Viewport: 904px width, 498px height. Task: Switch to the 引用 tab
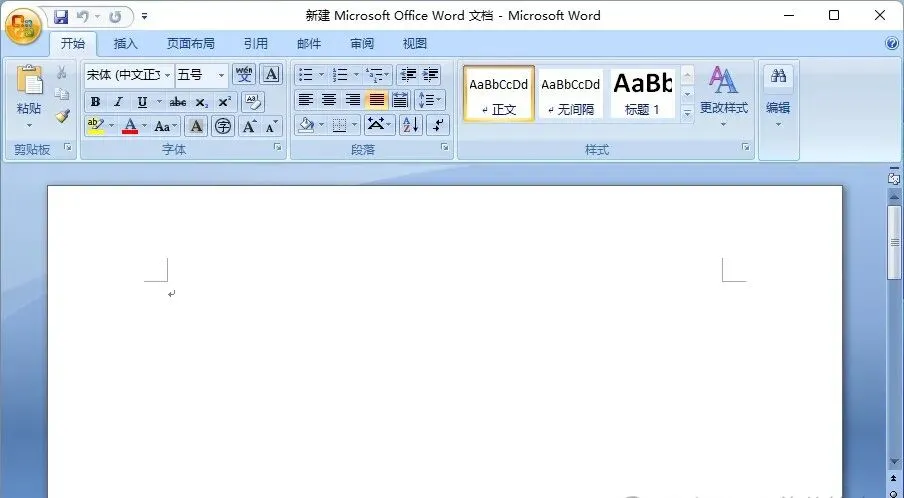click(255, 43)
